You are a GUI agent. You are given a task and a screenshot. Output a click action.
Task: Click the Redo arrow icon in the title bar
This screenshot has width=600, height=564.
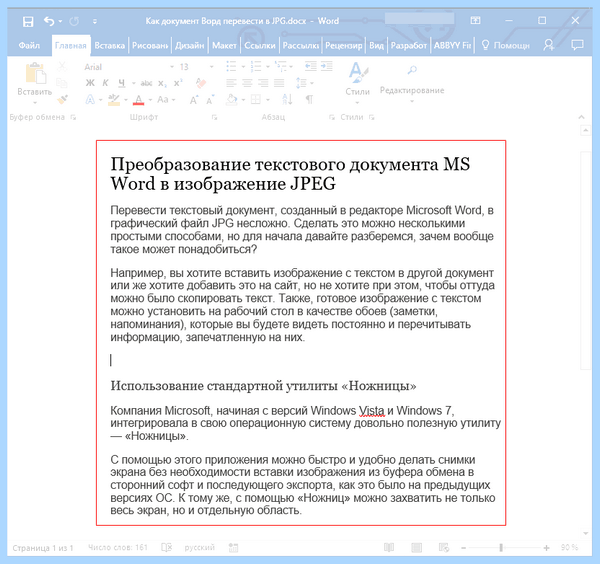[x=74, y=21]
